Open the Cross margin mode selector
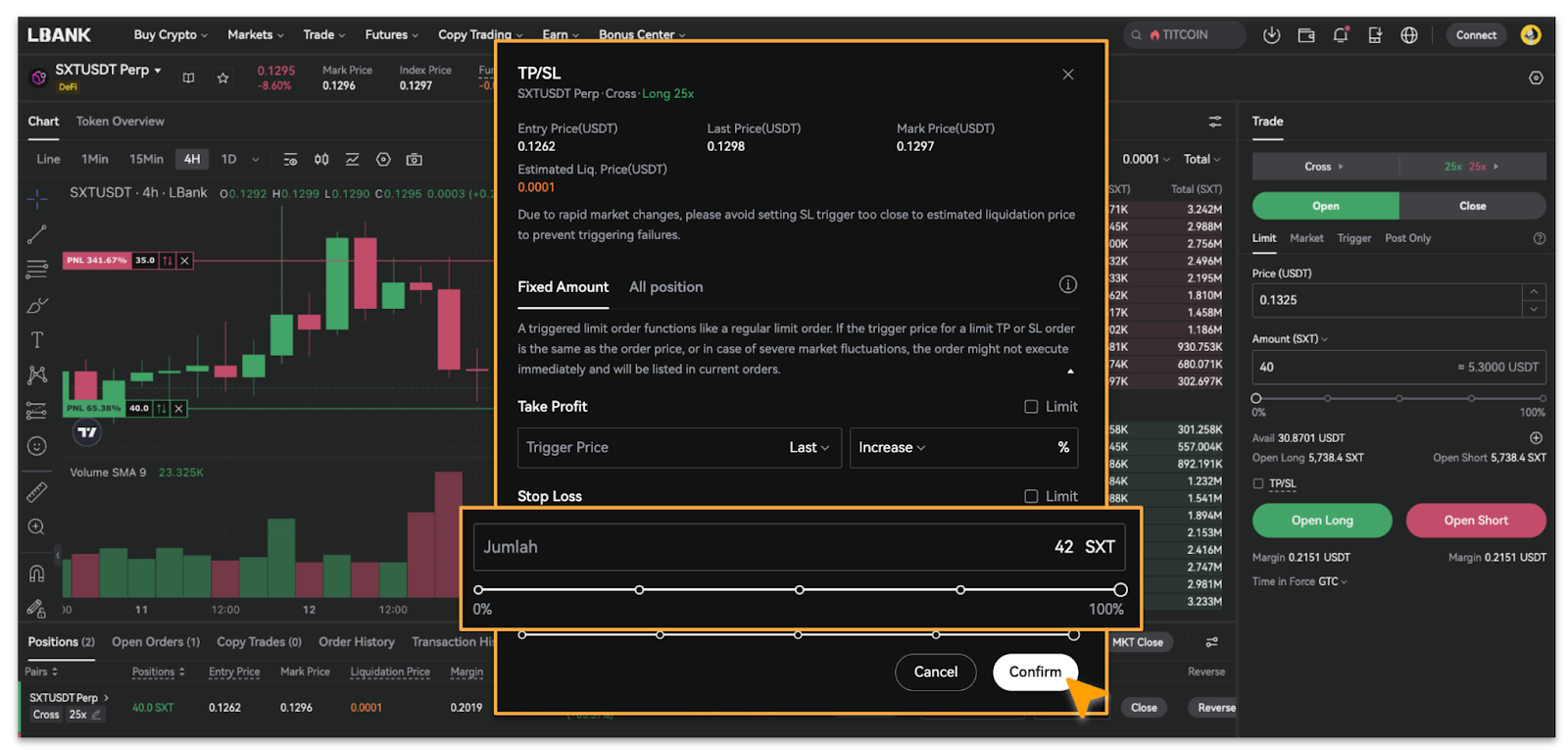Viewport: 1568px width, 750px height. pyautogui.click(x=1325, y=167)
